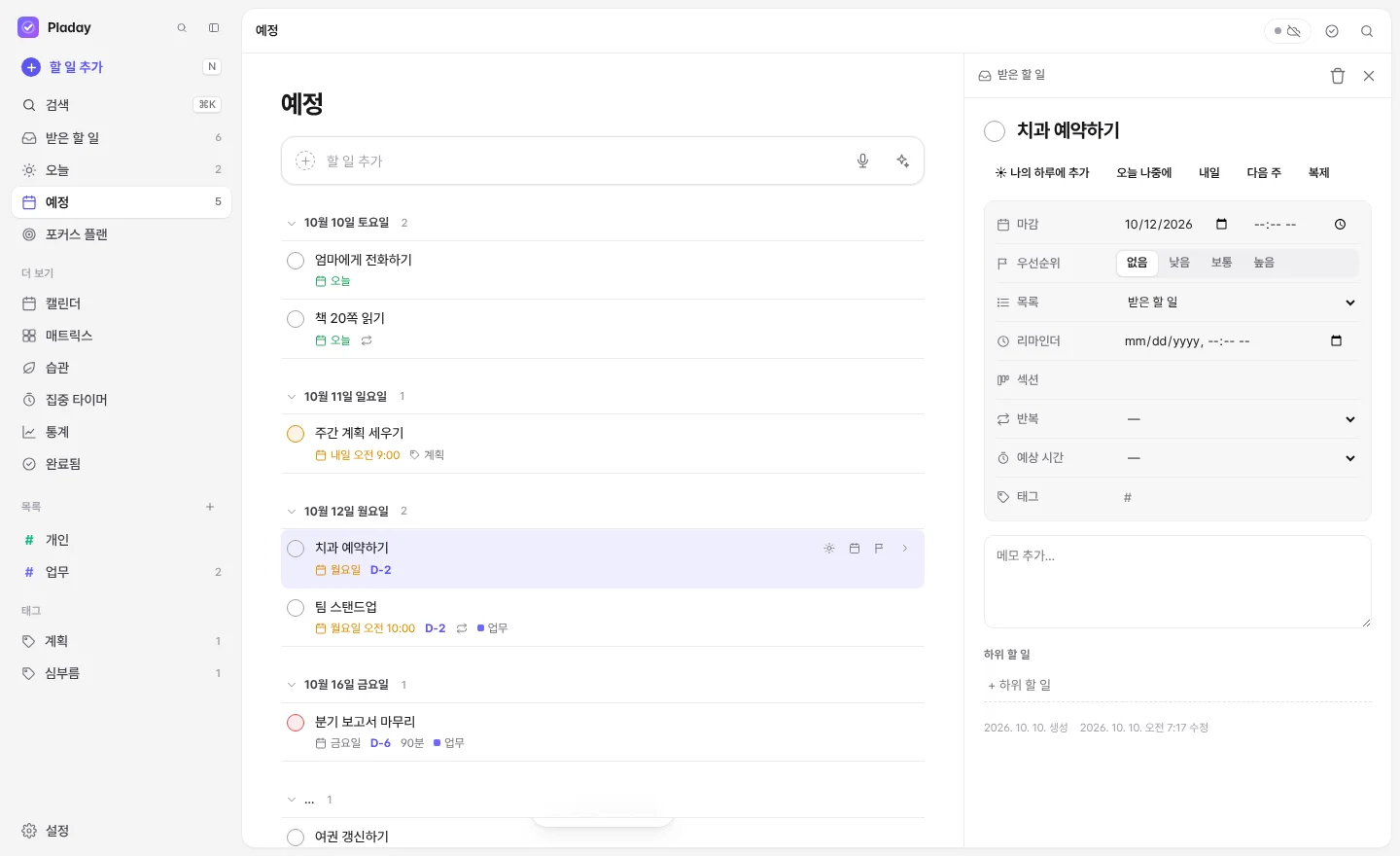The height and width of the screenshot is (856, 1400).
Task: Open the 목록 dropdown showing 받은 할 일
Action: pos(1240,303)
